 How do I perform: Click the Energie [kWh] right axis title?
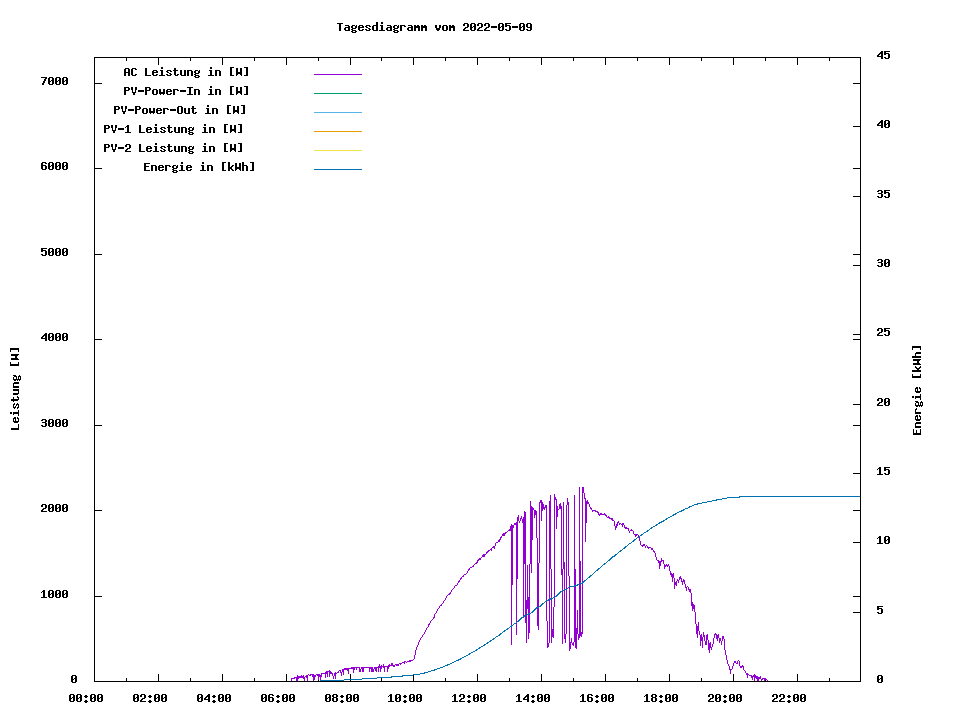click(918, 390)
